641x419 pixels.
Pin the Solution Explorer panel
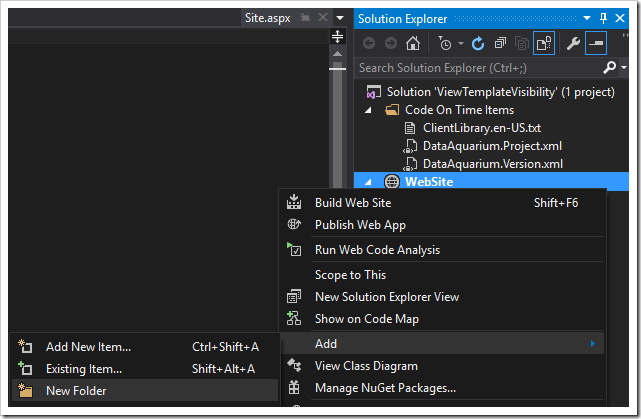pyautogui.click(x=603, y=18)
